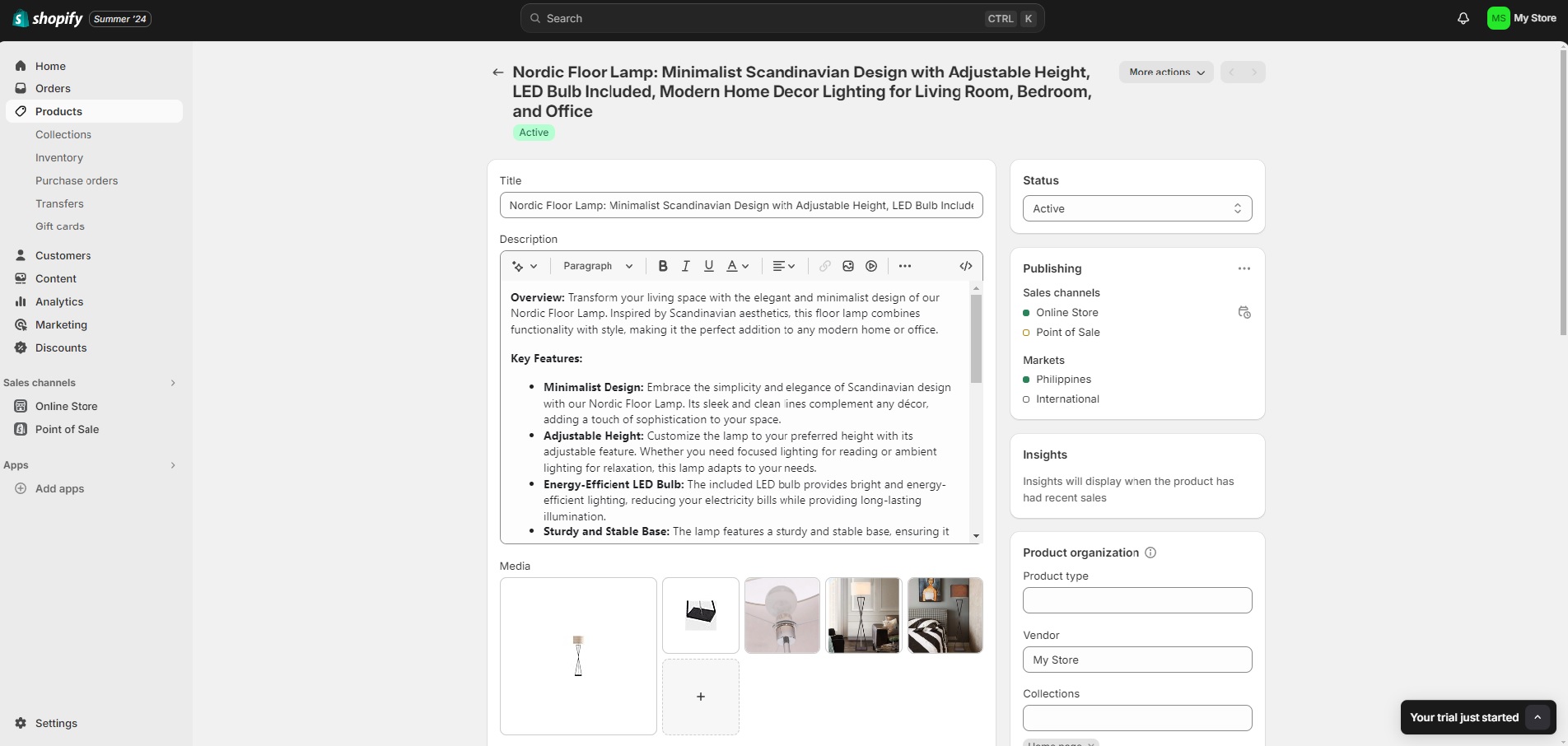This screenshot has height=746, width=1568.
Task: Select the lamp base media thumbnail
Action: point(701,615)
